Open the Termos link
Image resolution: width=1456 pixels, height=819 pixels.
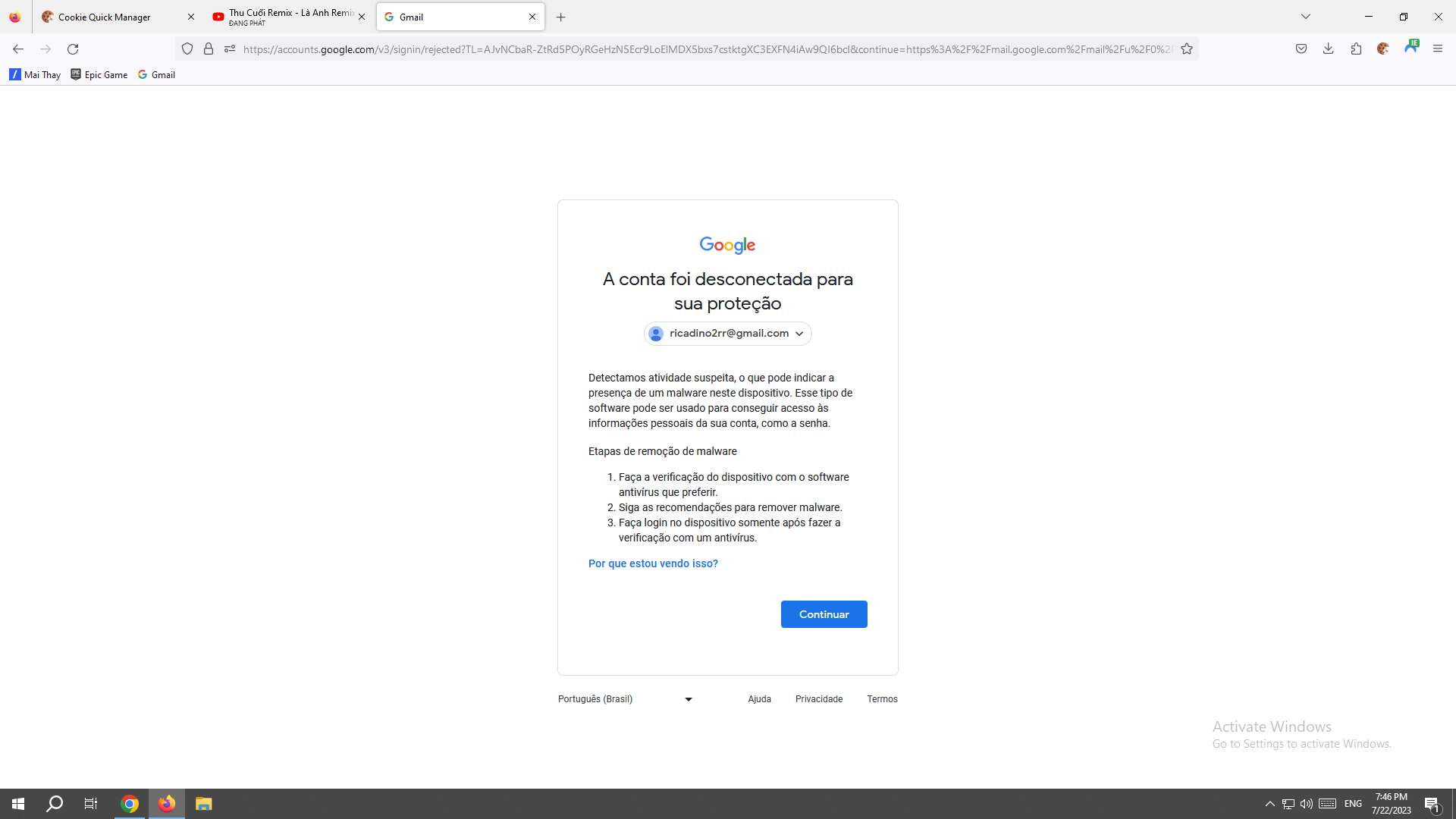[x=883, y=699]
